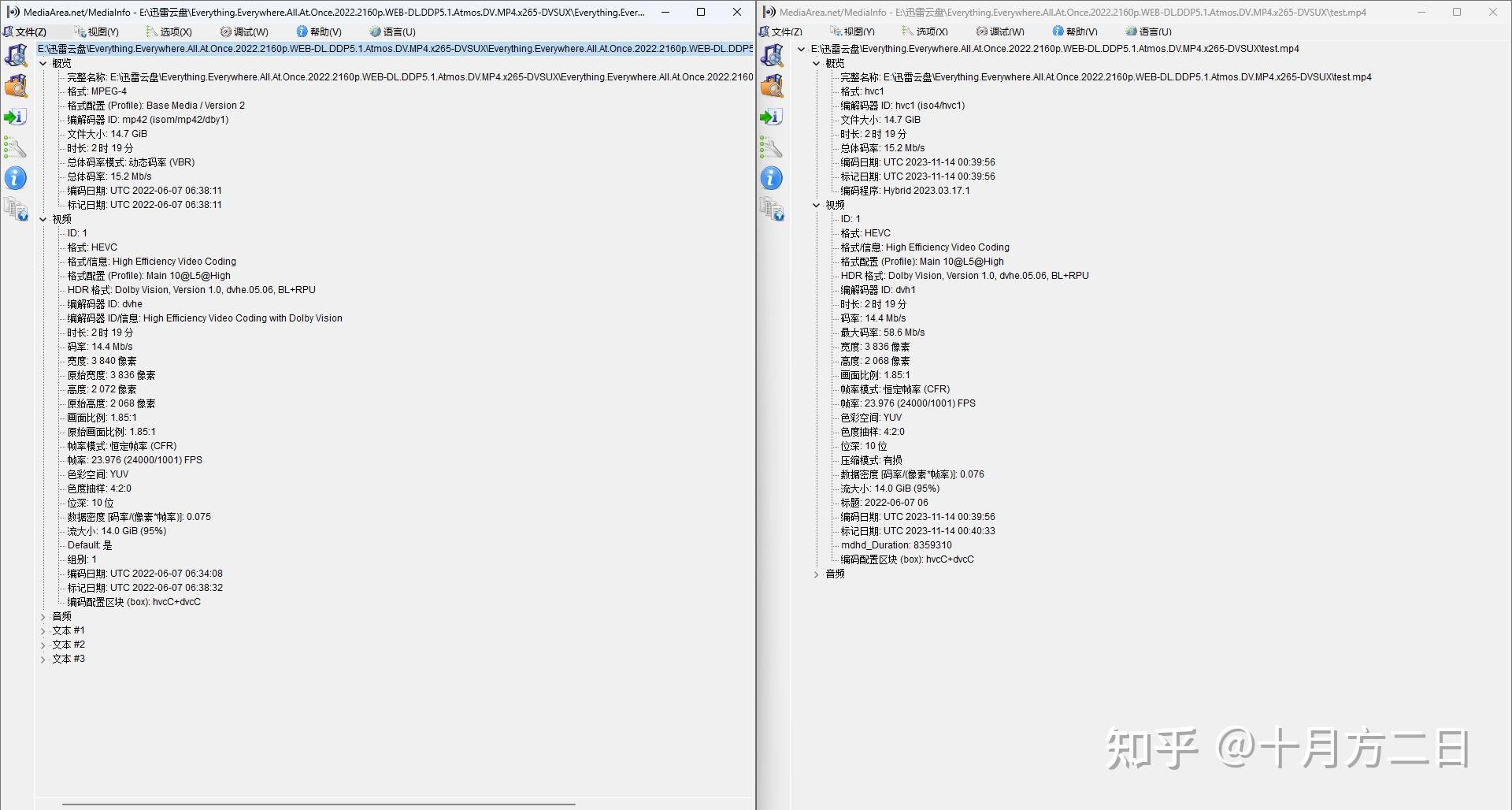Select the 'hvc1 (iso4/hvc1)' codec ID row
This screenshot has width=1512, height=810.
(x=902, y=106)
